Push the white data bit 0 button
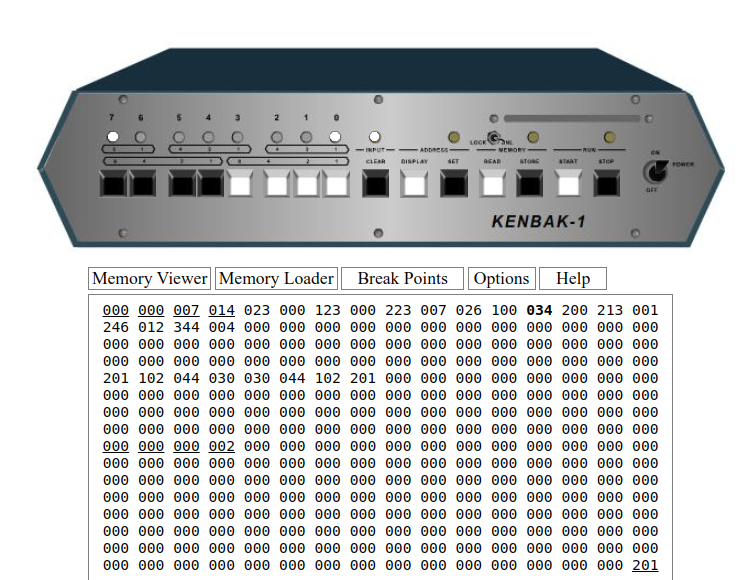This screenshot has width=756, height=580. point(336,183)
